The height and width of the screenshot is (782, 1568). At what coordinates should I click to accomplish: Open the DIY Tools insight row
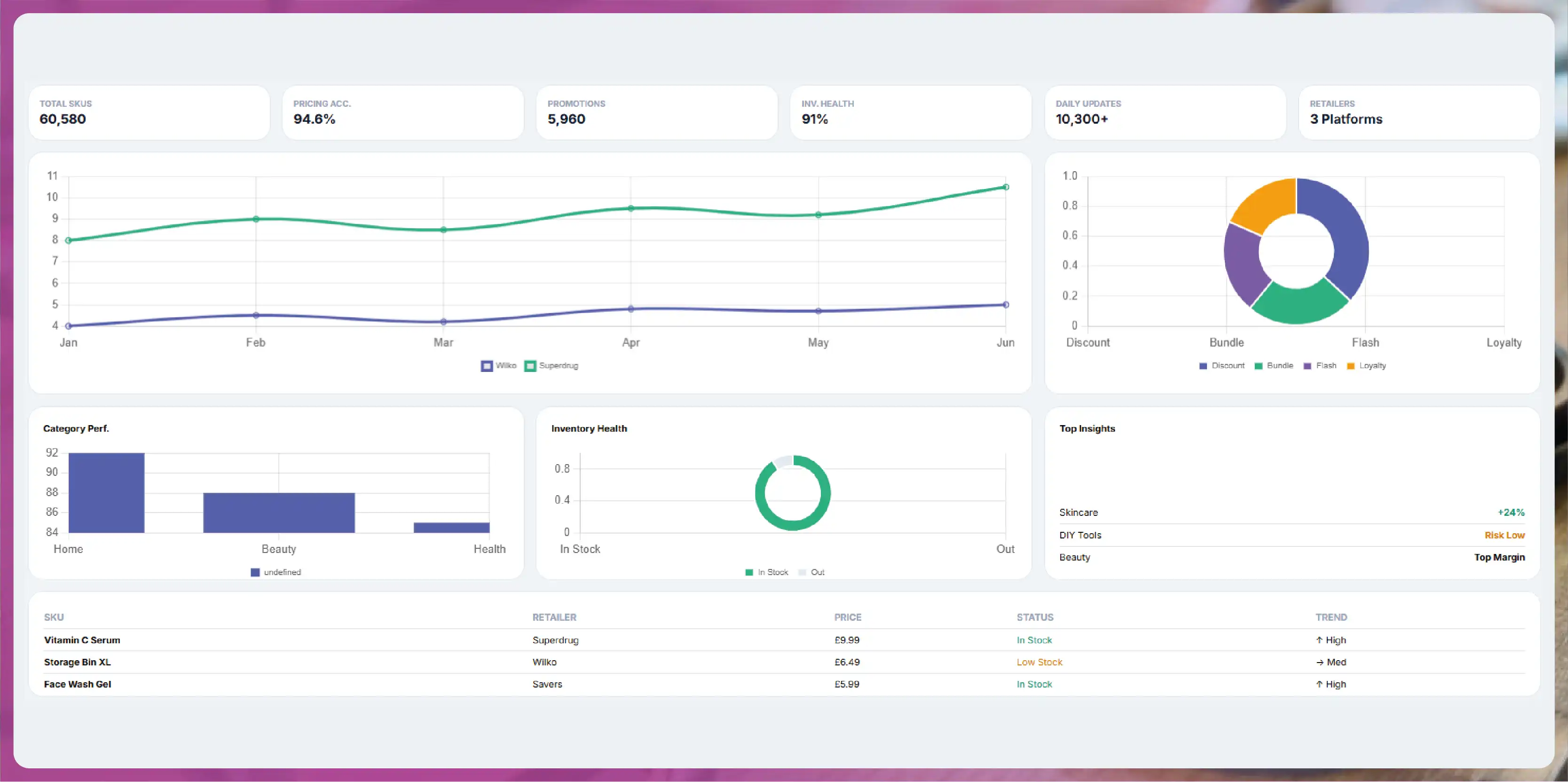[x=1292, y=535]
